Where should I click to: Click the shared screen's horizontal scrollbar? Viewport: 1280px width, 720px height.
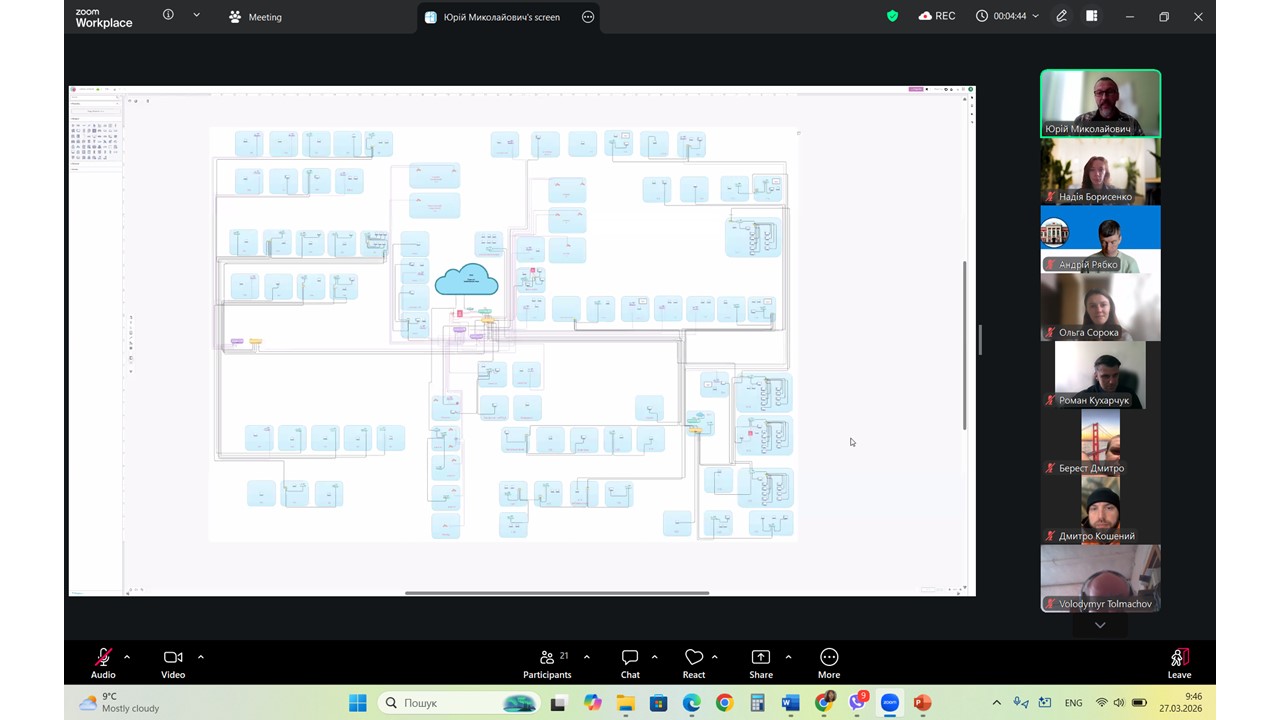(556, 593)
